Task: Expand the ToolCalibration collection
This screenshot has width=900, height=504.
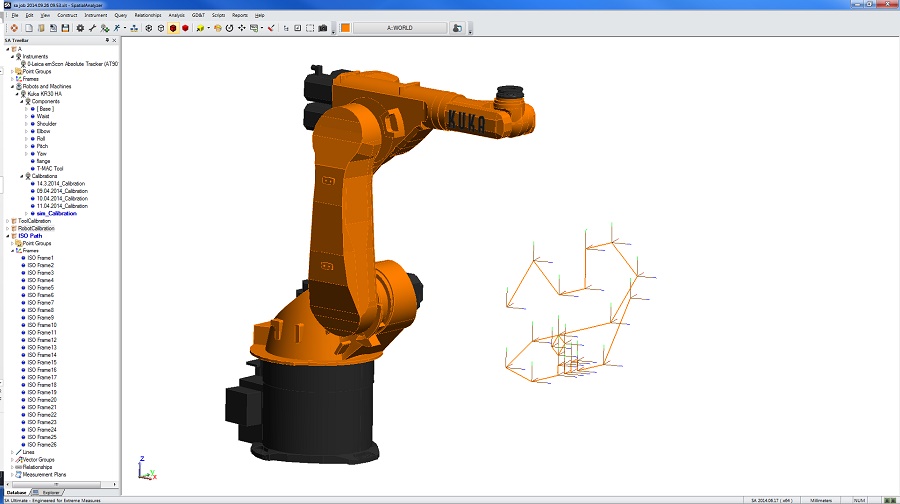Action: [x=7, y=221]
